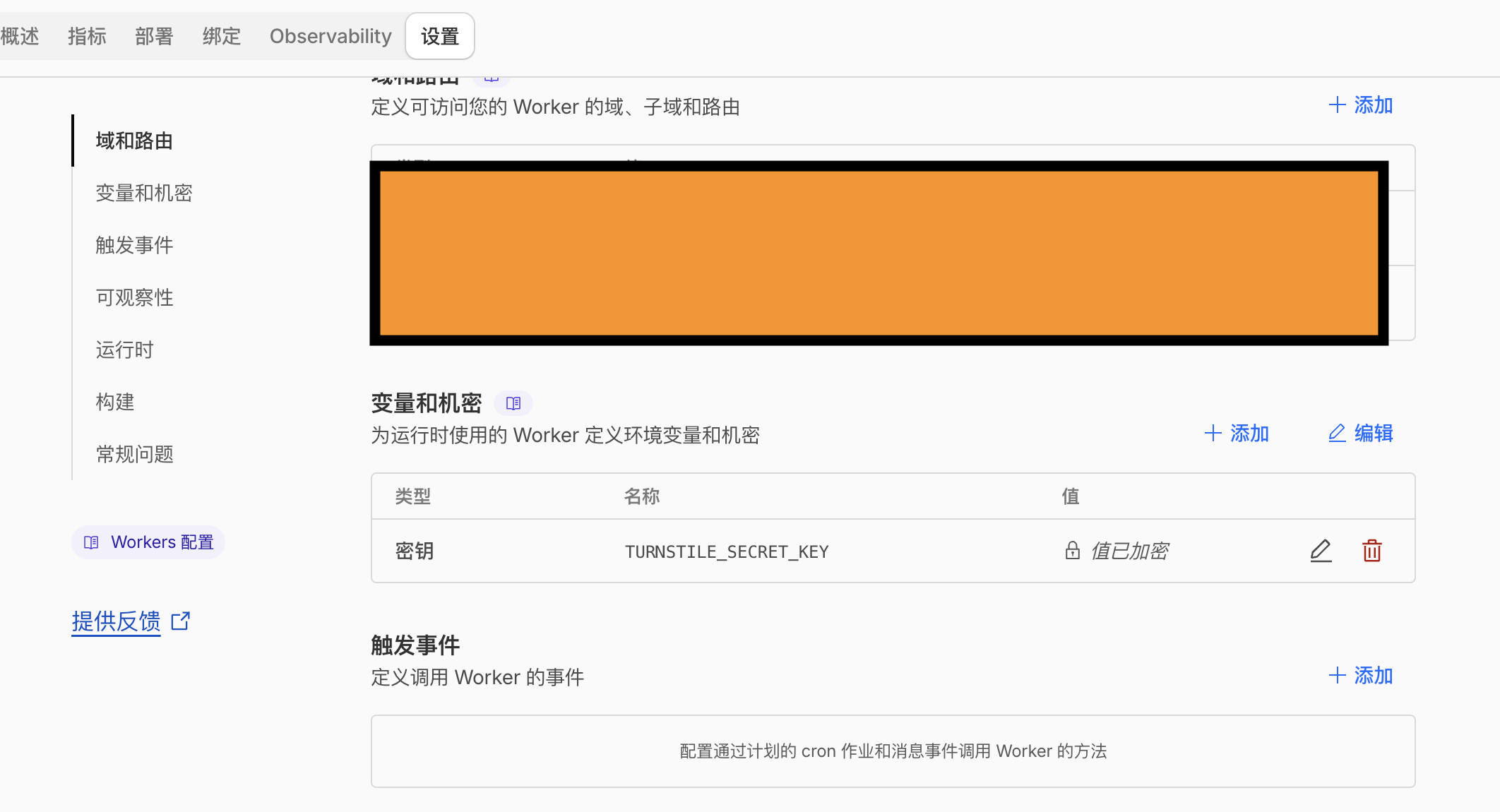The image size is (1500, 812).
Task: Edit variables and secrets via 编辑
Action: (1360, 433)
